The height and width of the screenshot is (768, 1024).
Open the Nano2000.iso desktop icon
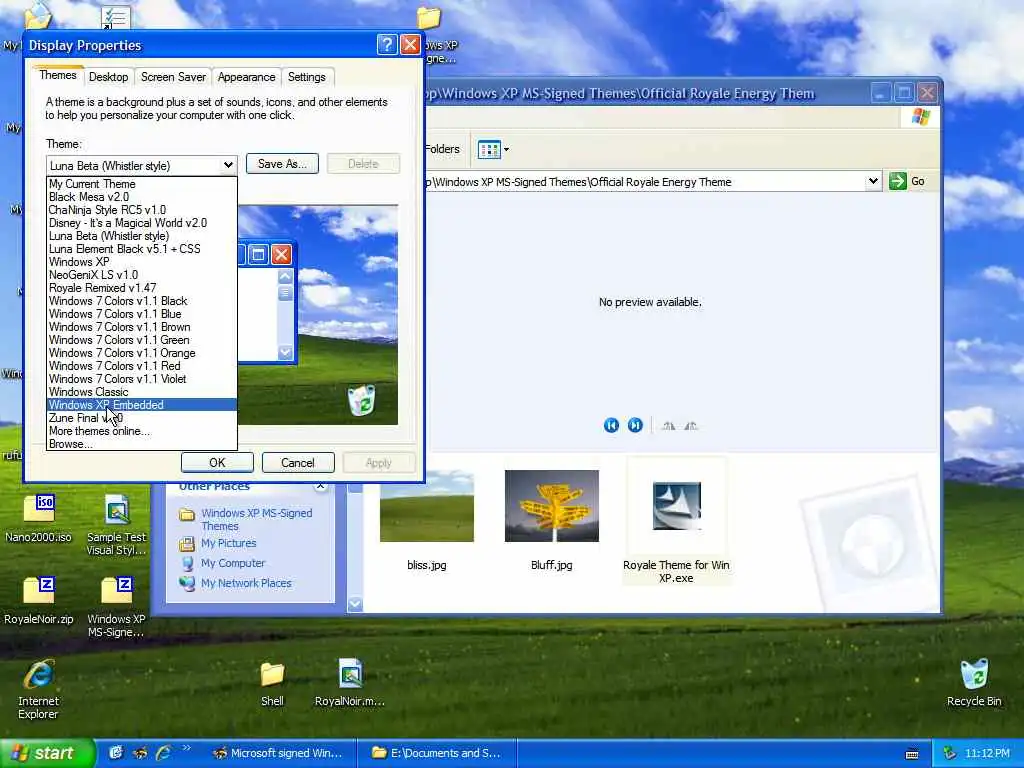tap(39, 509)
